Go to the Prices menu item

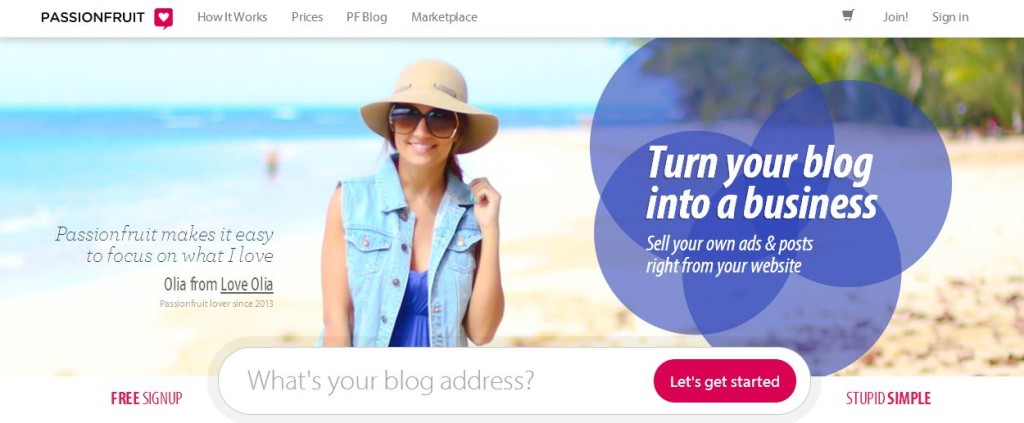[x=307, y=18]
